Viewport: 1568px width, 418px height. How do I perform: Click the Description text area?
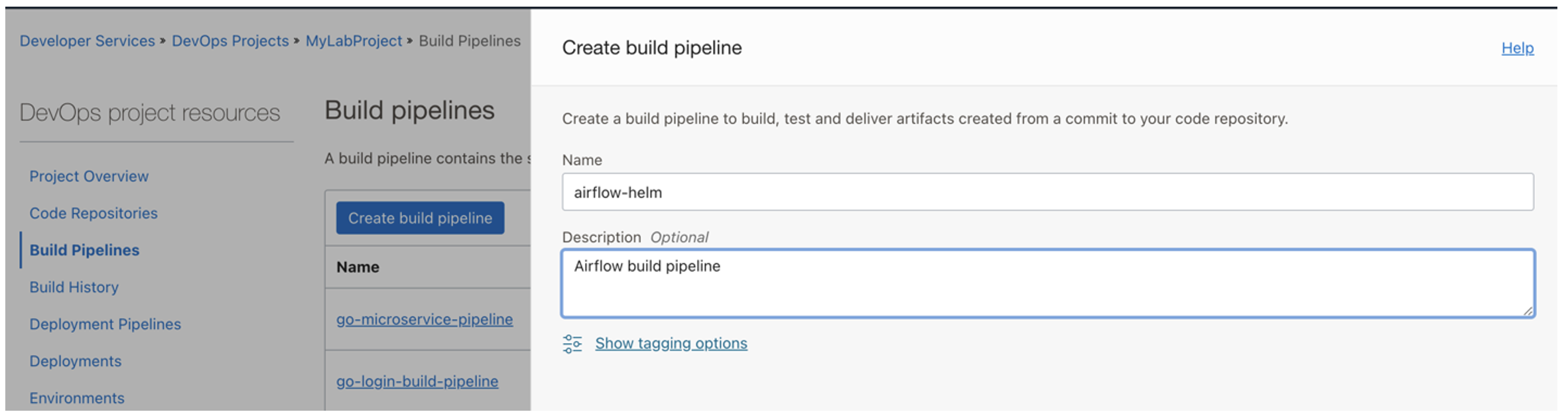point(1047,284)
